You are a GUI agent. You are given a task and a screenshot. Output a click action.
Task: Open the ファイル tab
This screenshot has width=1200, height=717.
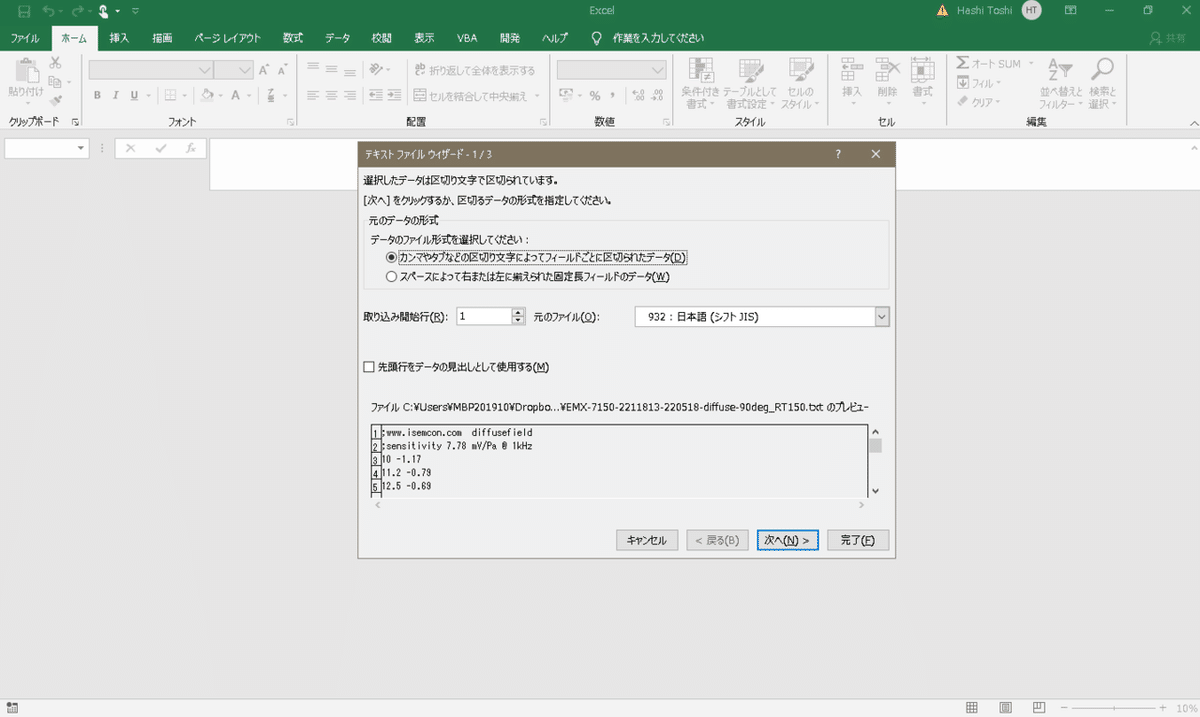pos(25,38)
